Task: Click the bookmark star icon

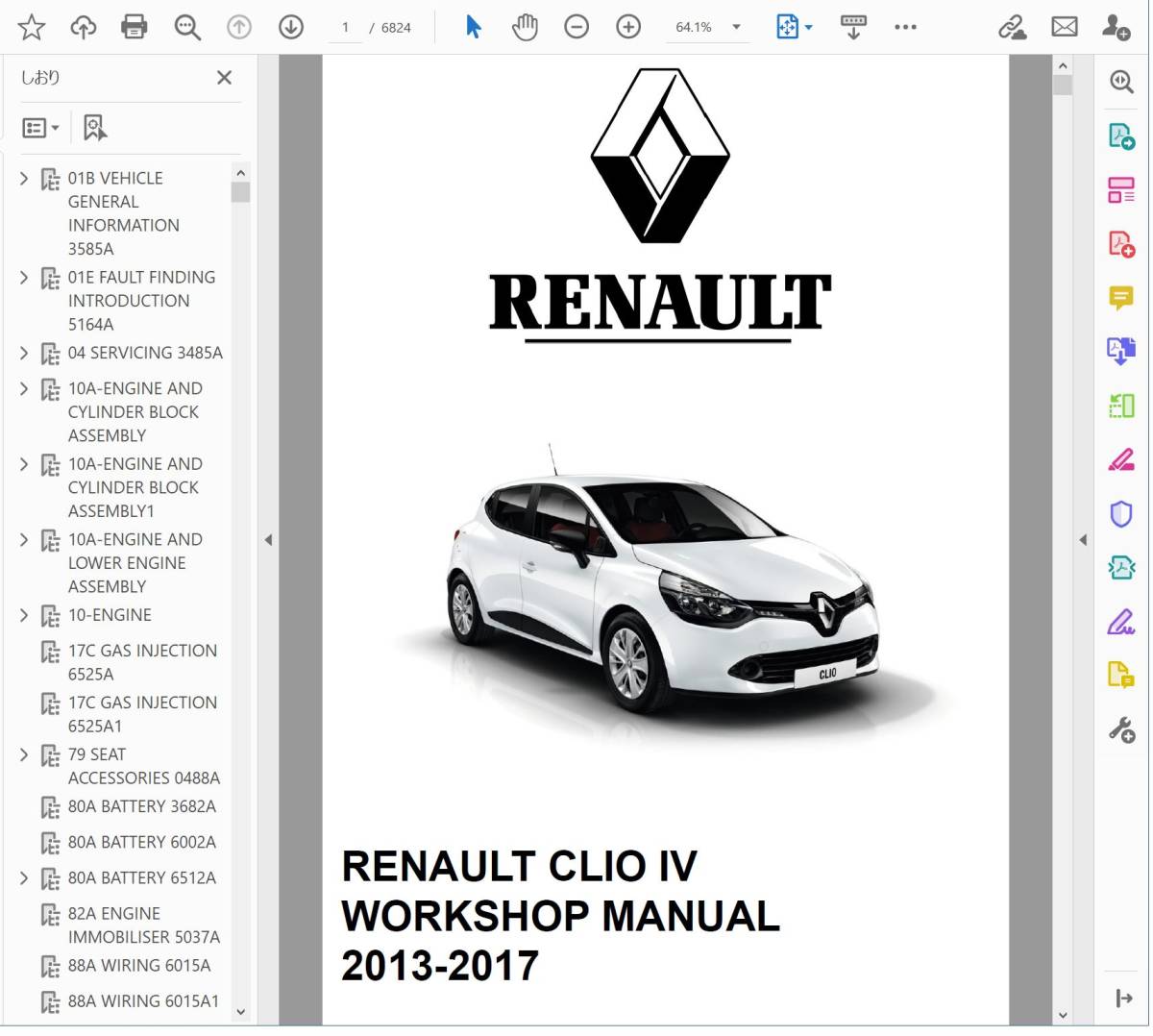Action: pos(32,27)
